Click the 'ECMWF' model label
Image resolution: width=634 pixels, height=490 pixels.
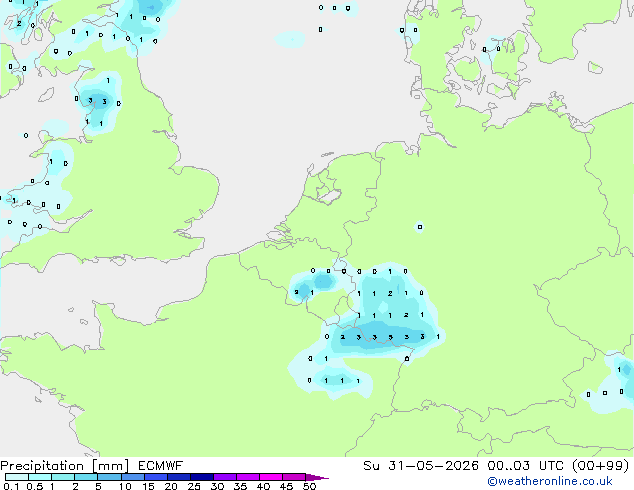(161, 466)
